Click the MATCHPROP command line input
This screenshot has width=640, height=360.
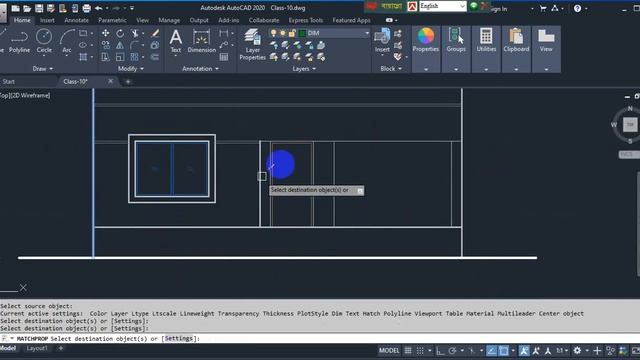pyautogui.click(x=320, y=338)
